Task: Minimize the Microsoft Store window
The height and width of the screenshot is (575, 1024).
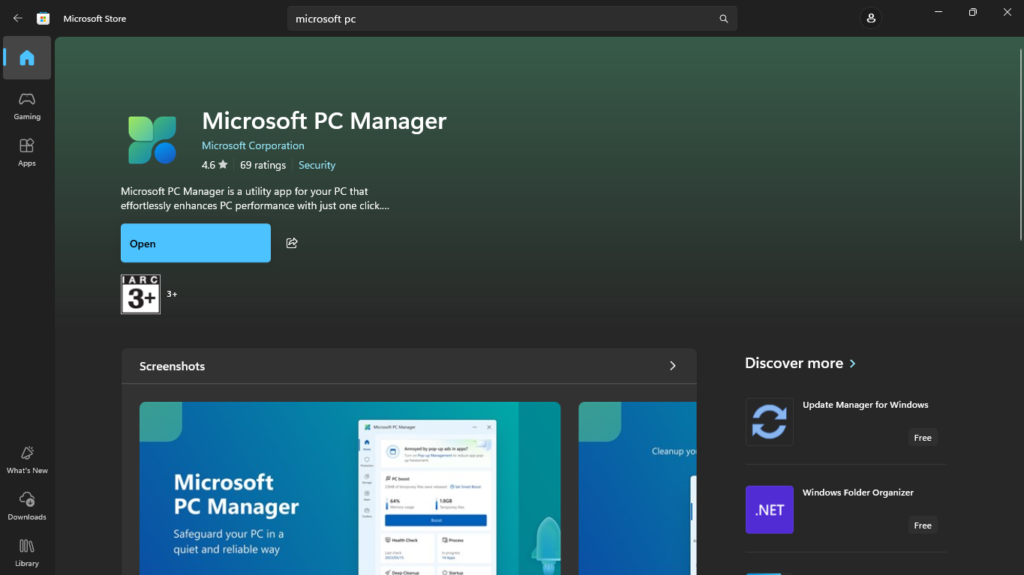Action: (x=938, y=12)
